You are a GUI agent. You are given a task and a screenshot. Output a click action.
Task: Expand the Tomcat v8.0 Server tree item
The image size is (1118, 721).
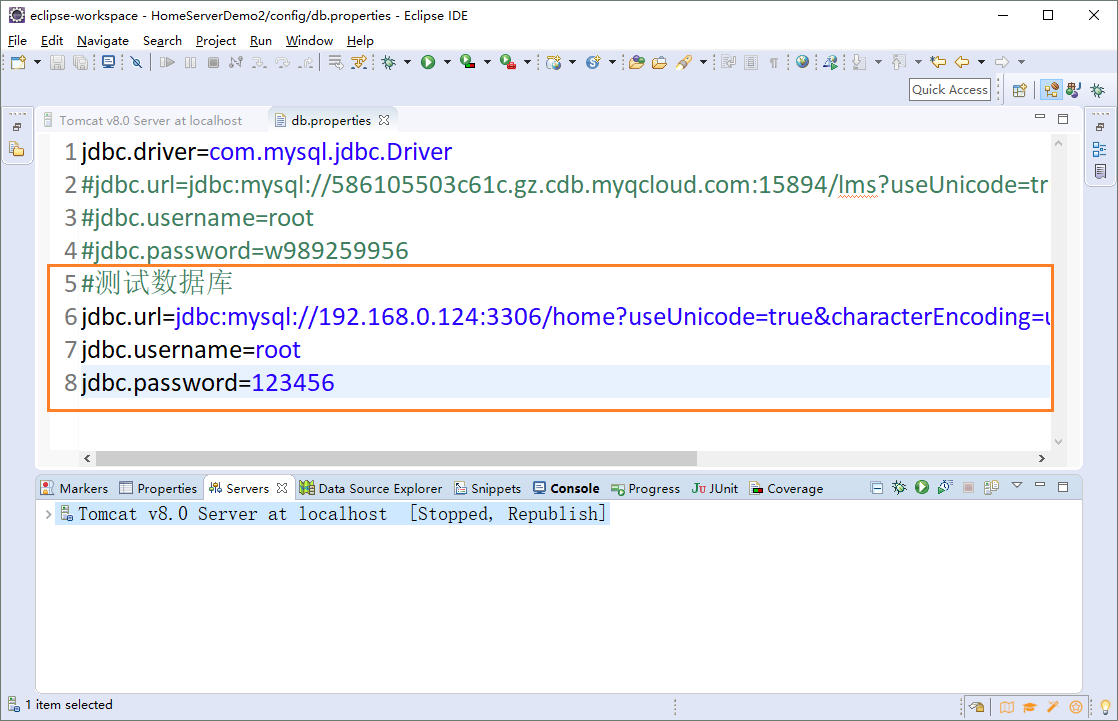(48, 514)
